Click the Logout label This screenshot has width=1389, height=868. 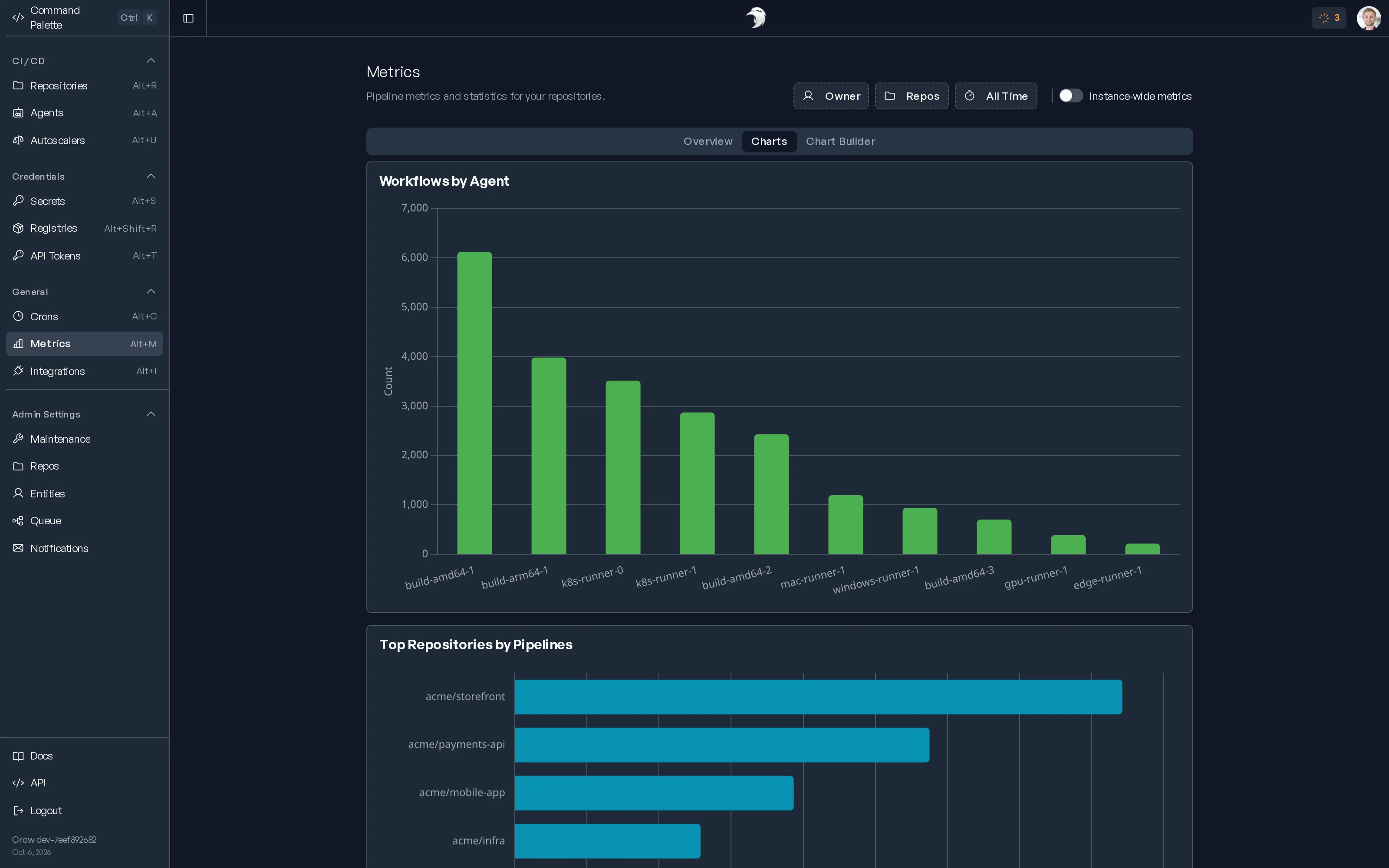(x=46, y=811)
